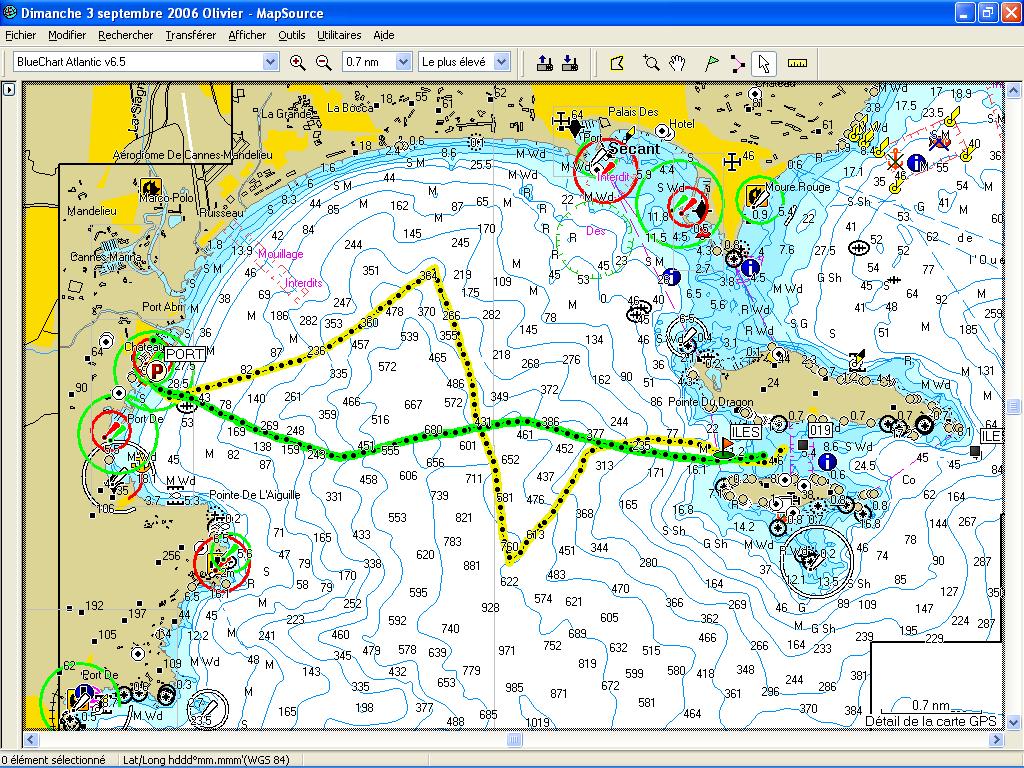Click the zoom out magnifier icon
This screenshot has height=768, width=1024.
(x=324, y=63)
